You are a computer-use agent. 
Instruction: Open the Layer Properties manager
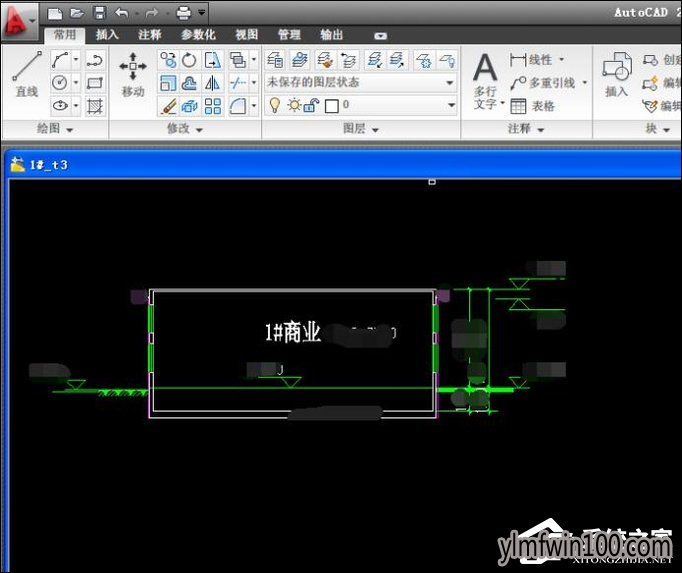click(275, 60)
